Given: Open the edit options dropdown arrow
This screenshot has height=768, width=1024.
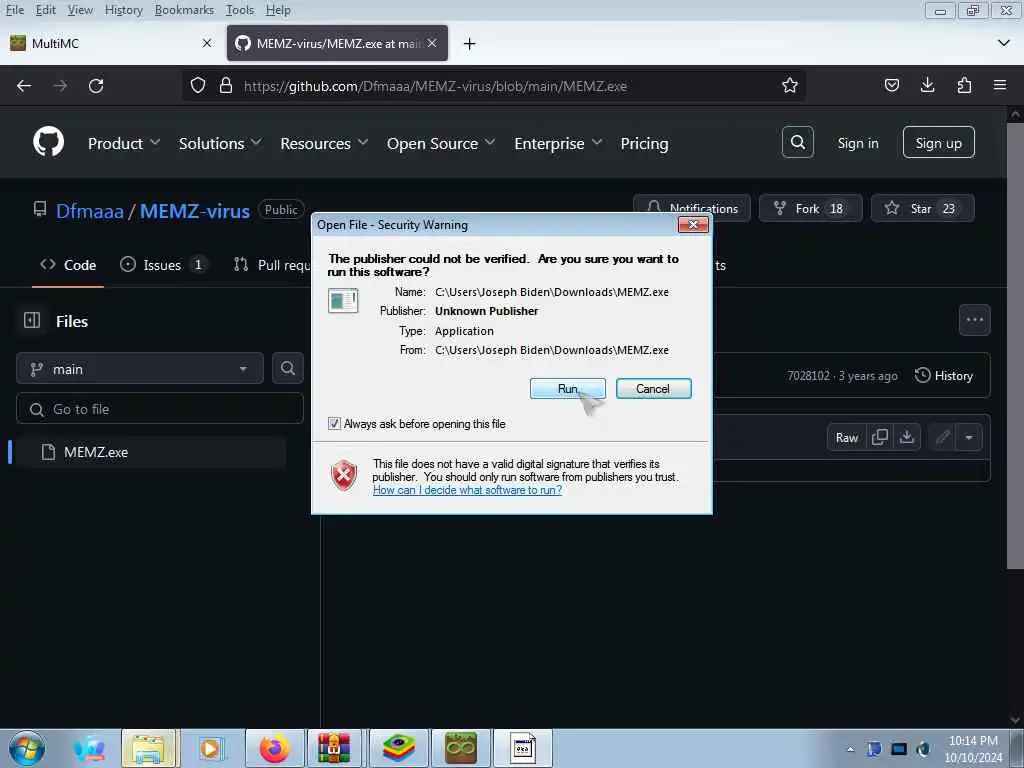Looking at the screenshot, I should click(x=969, y=437).
